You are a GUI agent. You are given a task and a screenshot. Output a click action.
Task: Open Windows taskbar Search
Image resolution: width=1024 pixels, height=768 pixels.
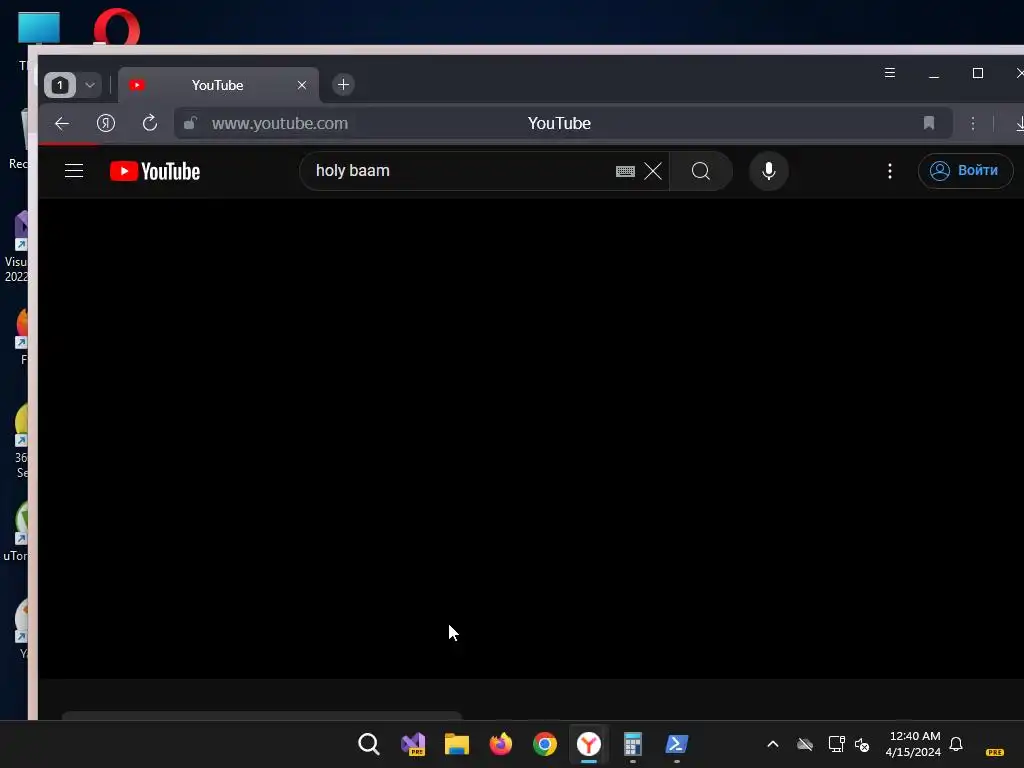(x=369, y=744)
